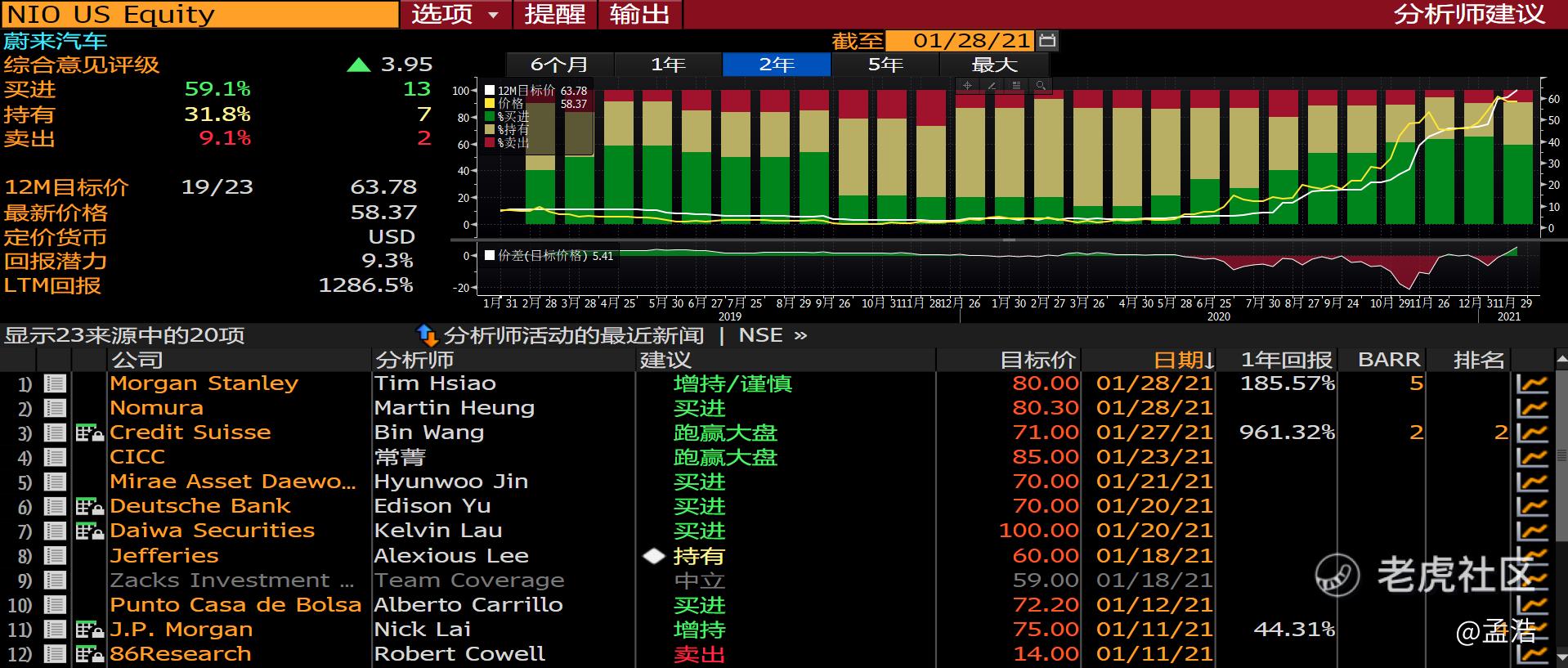Open the trend chart icon for Nomura row
Image resolution: width=1568 pixels, height=668 pixels.
click(x=1532, y=408)
